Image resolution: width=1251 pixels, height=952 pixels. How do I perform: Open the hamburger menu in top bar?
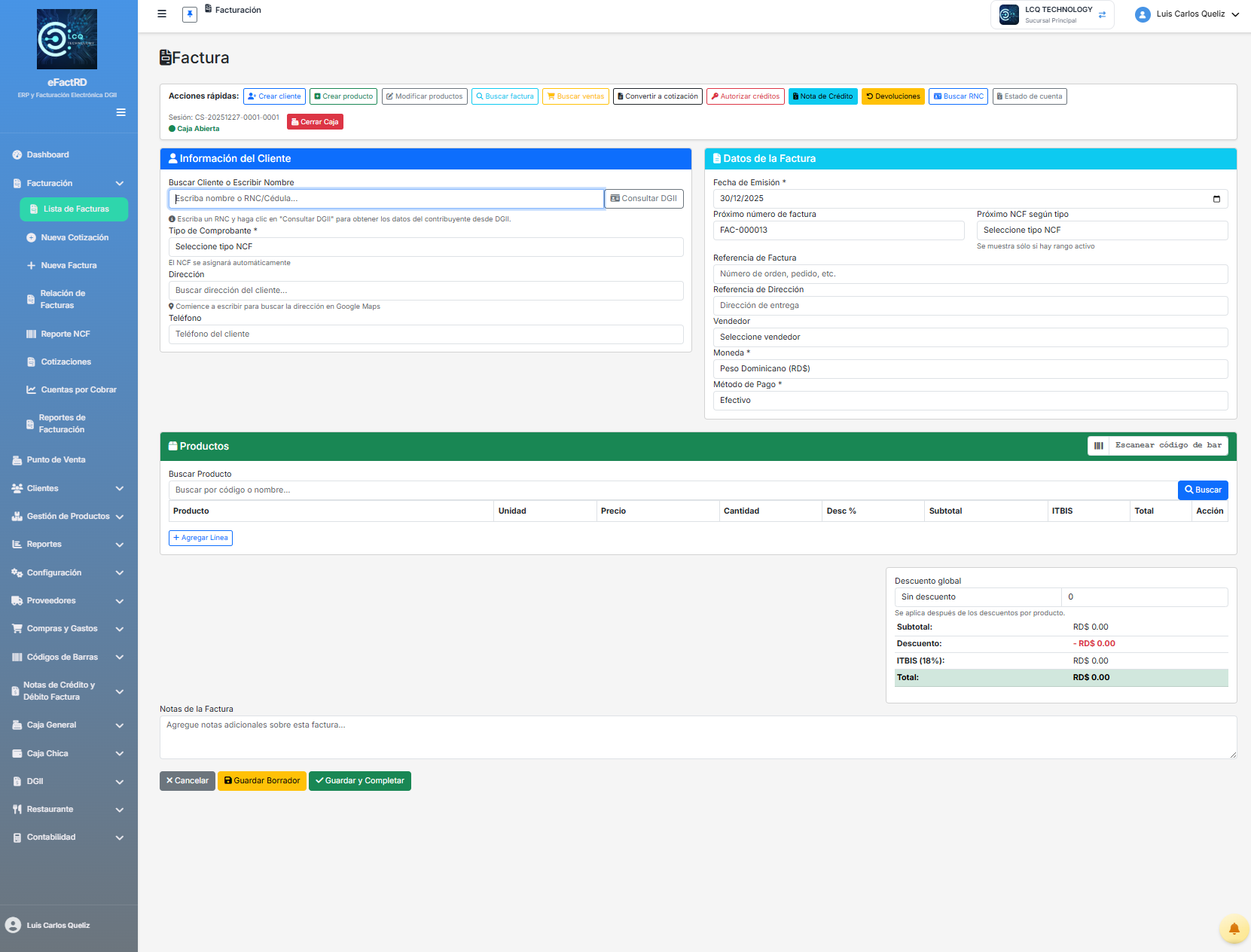[162, 14]
